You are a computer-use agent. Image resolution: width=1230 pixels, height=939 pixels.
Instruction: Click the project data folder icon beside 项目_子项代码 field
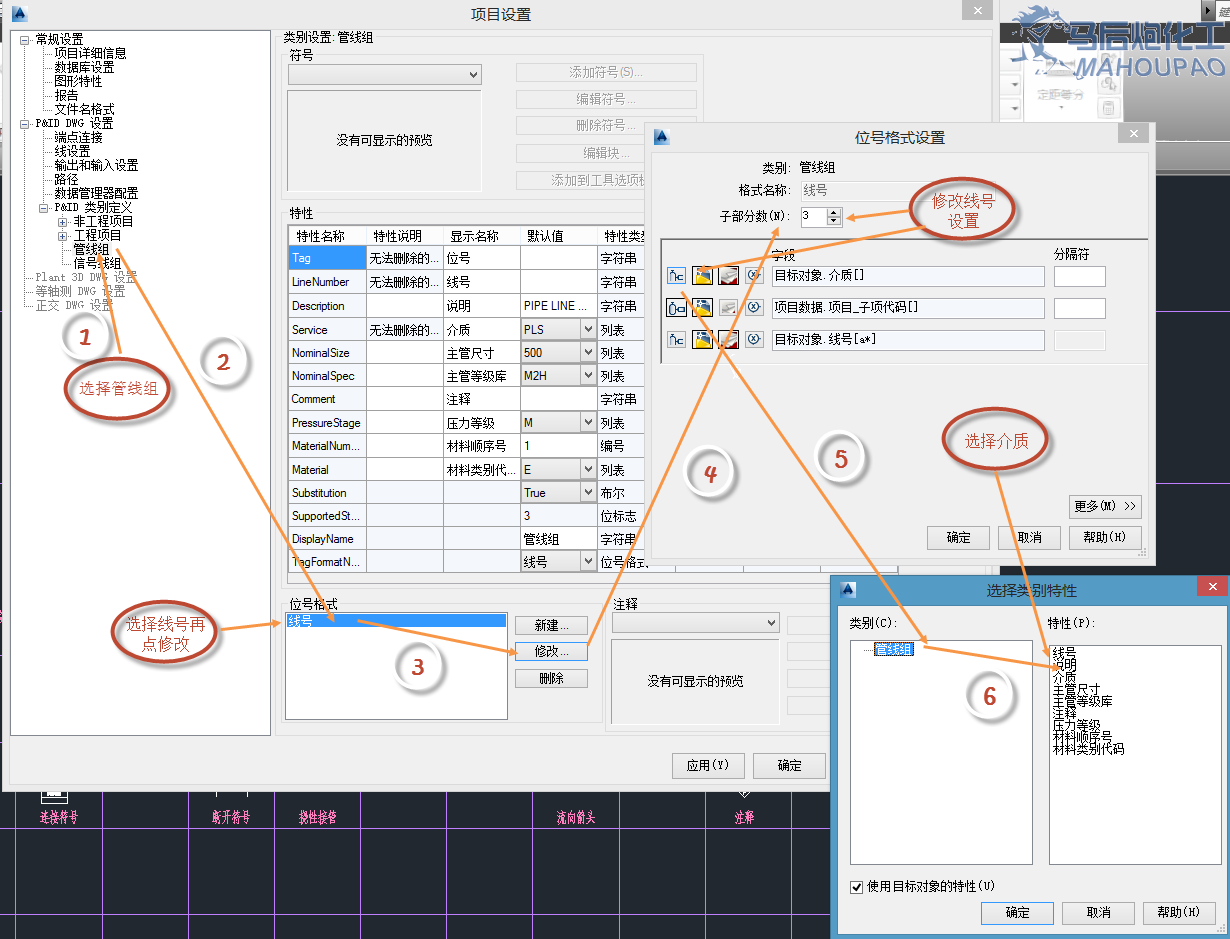(701, 308)
